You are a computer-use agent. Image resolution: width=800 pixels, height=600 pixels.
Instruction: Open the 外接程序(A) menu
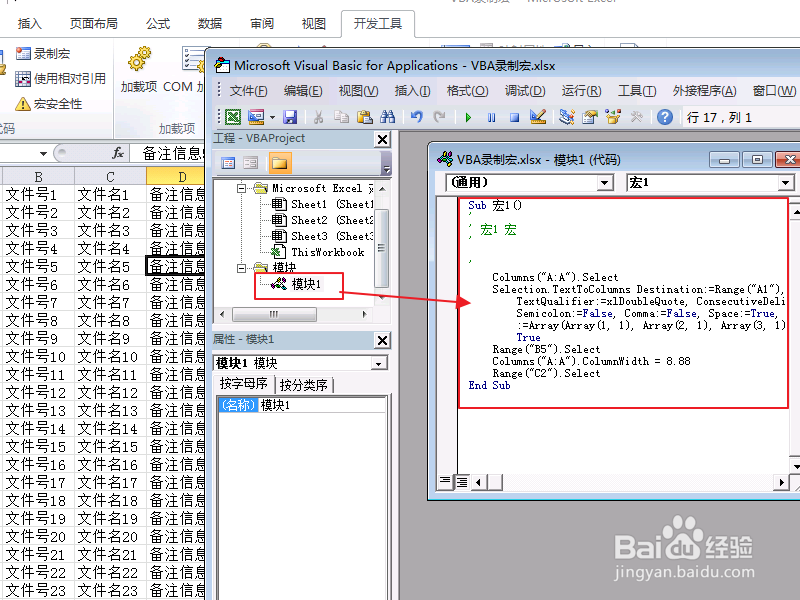pos(705,91)
